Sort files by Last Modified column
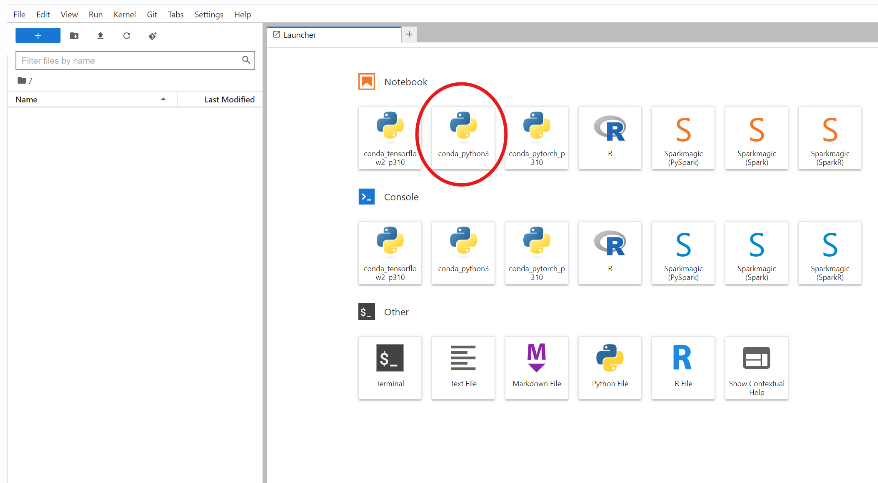Viewport: 878px width, 483px height. (220, 100)
